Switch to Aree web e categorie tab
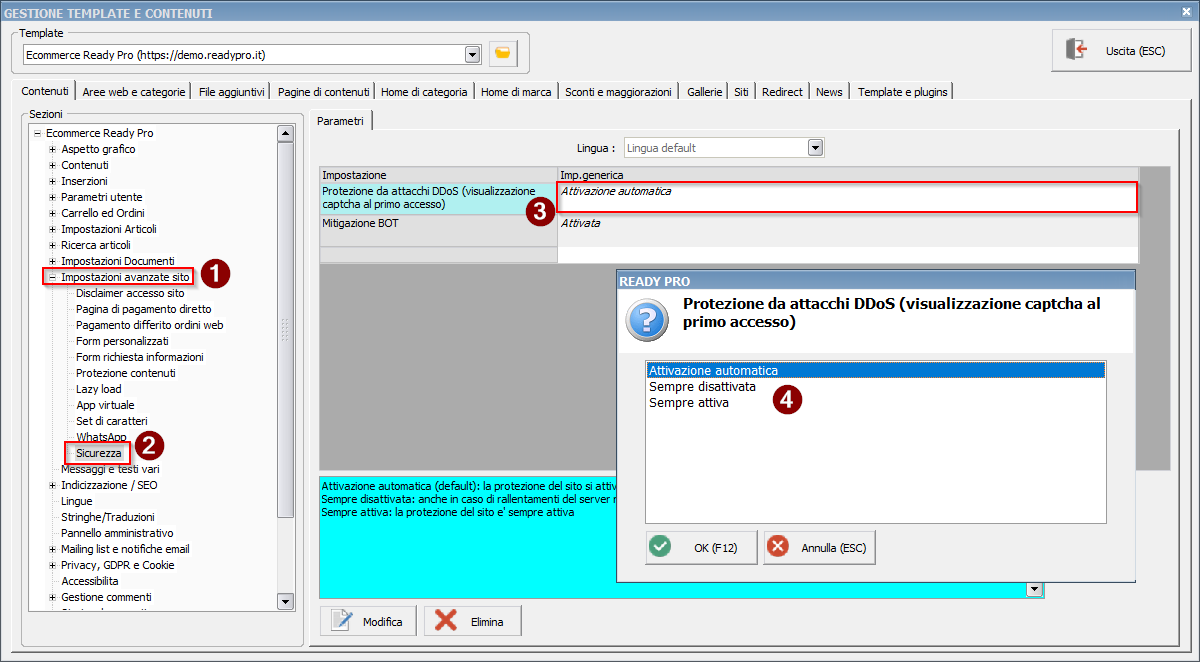The width and height of the screenshot is (1200, 662). [x=134, y=92]
